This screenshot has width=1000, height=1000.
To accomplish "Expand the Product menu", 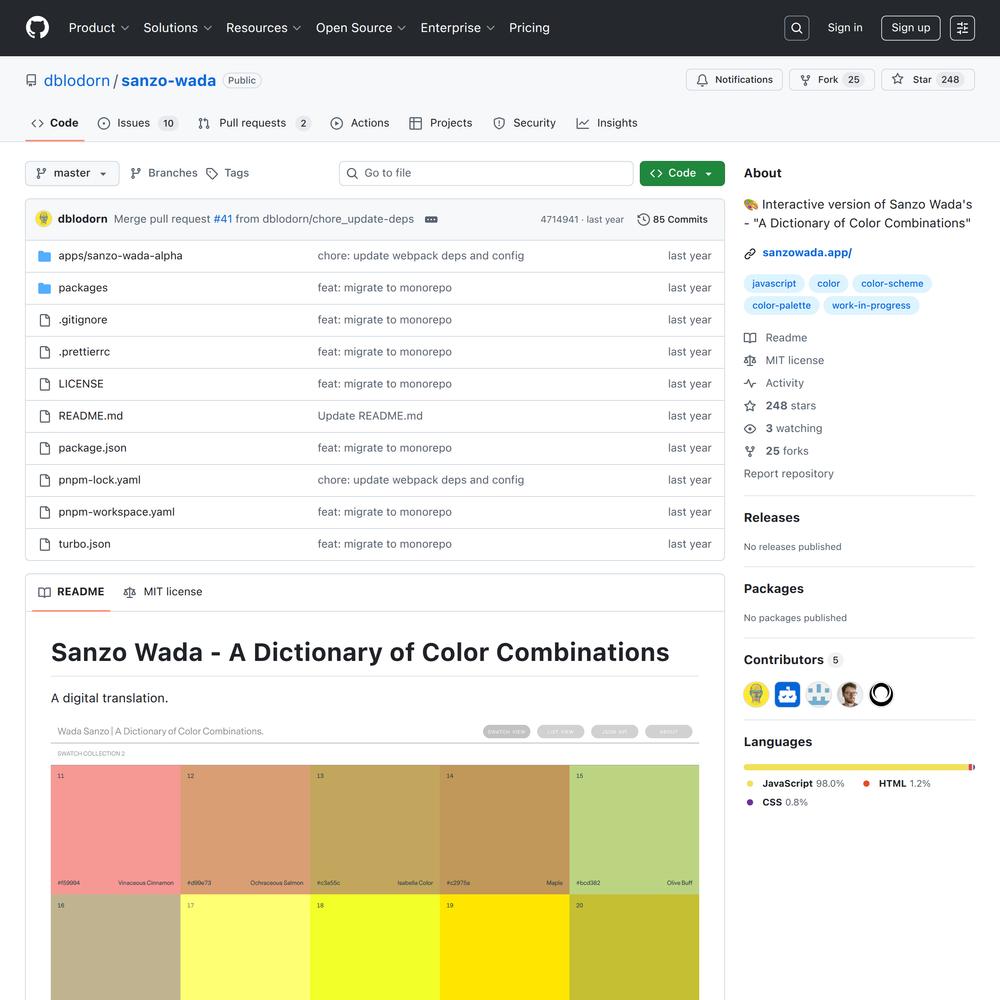I will coord(99,28).
